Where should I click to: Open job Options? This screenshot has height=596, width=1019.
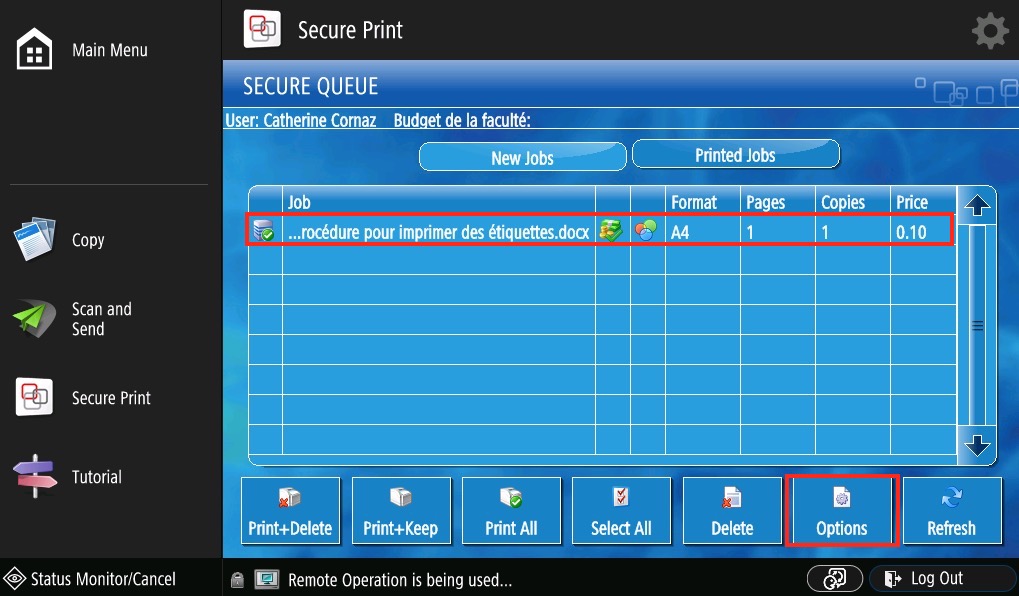click(x=841, y=511)
